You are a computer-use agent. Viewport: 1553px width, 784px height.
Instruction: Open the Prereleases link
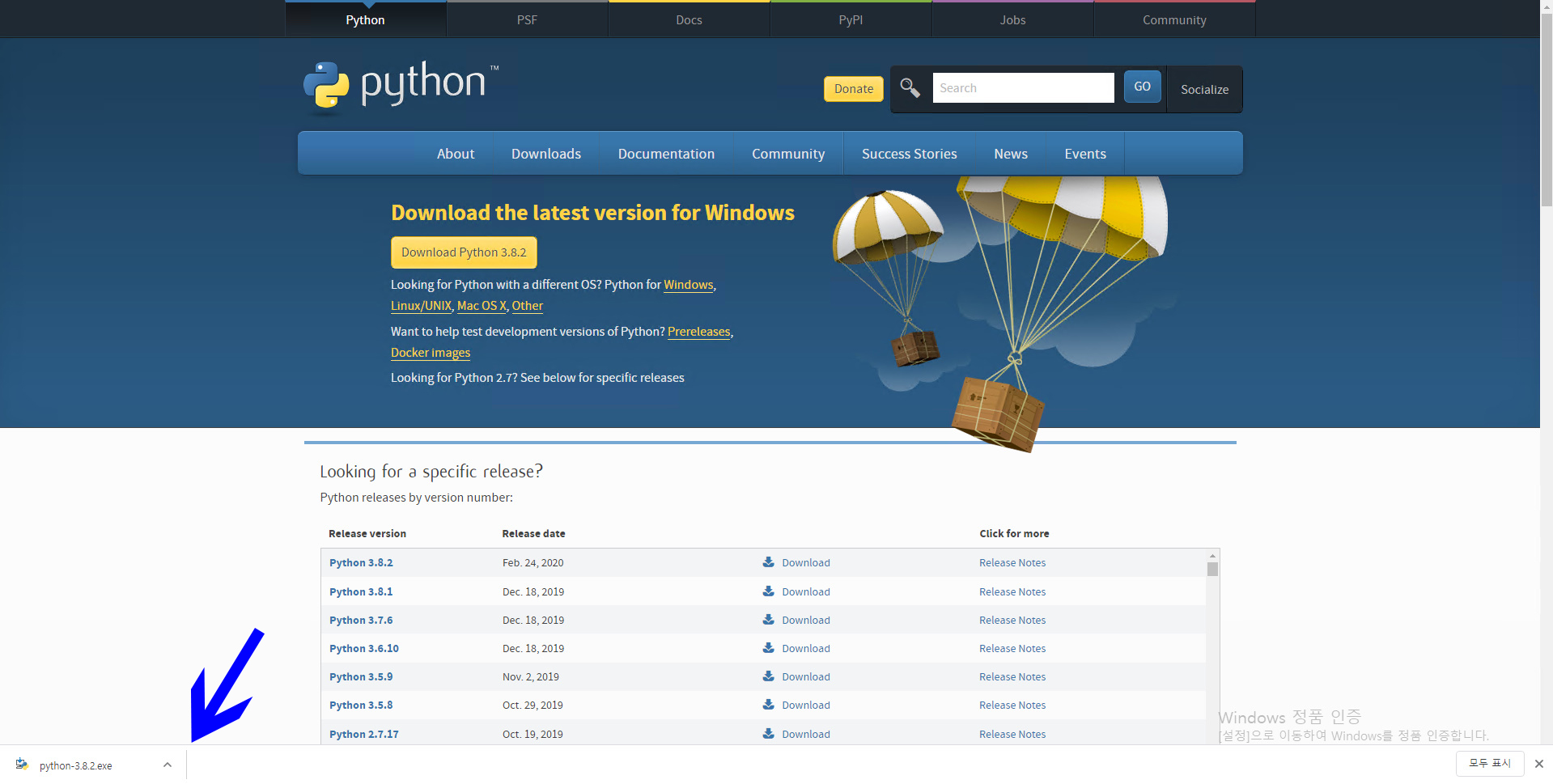pyautogui.click(x=699, y=332)
